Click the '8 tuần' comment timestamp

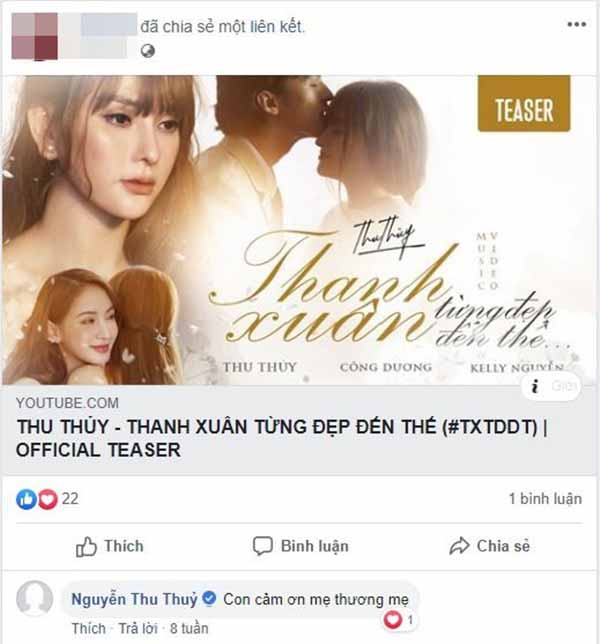pos(189,628)
